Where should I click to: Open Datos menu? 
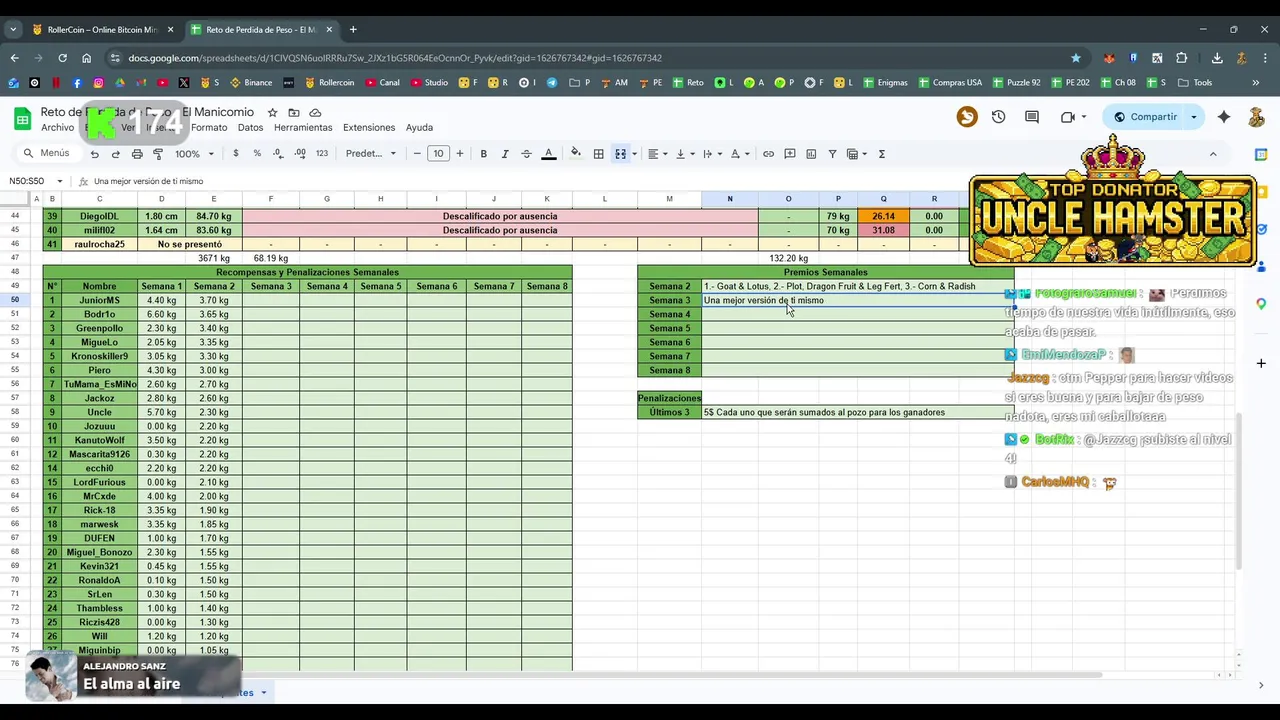click(x=251, y=128)
